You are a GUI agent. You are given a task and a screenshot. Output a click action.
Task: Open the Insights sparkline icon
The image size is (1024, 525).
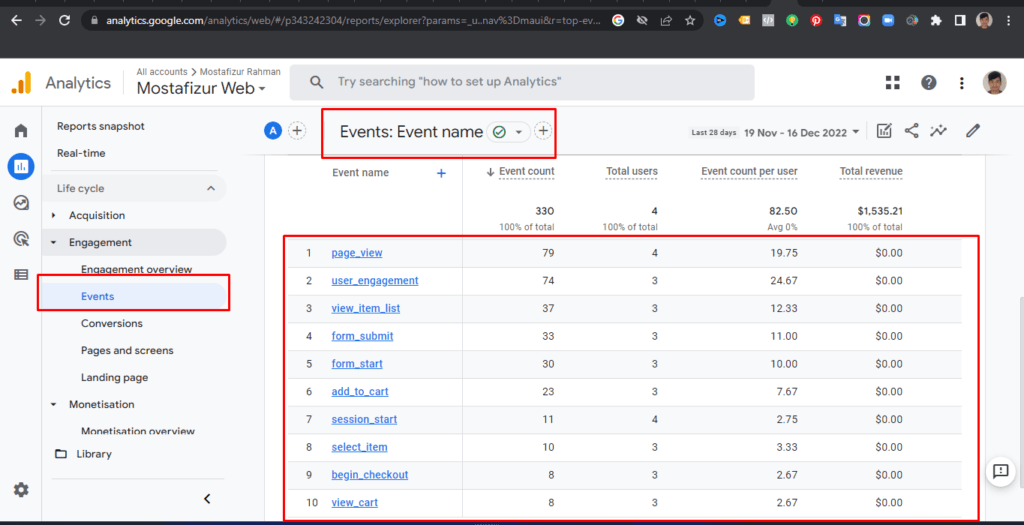(x=938, y=131)
